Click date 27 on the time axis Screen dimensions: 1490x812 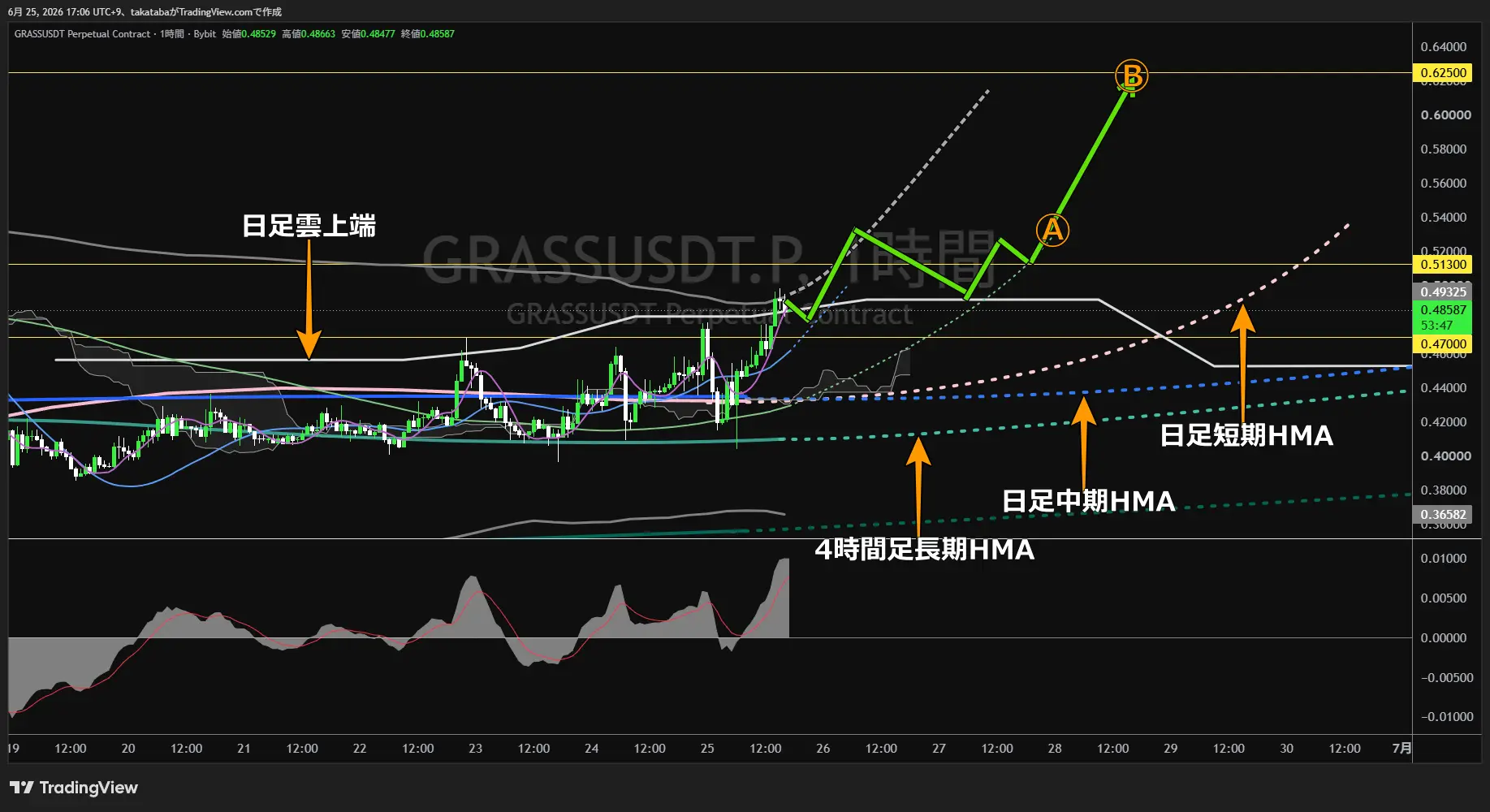pos(939,749)
